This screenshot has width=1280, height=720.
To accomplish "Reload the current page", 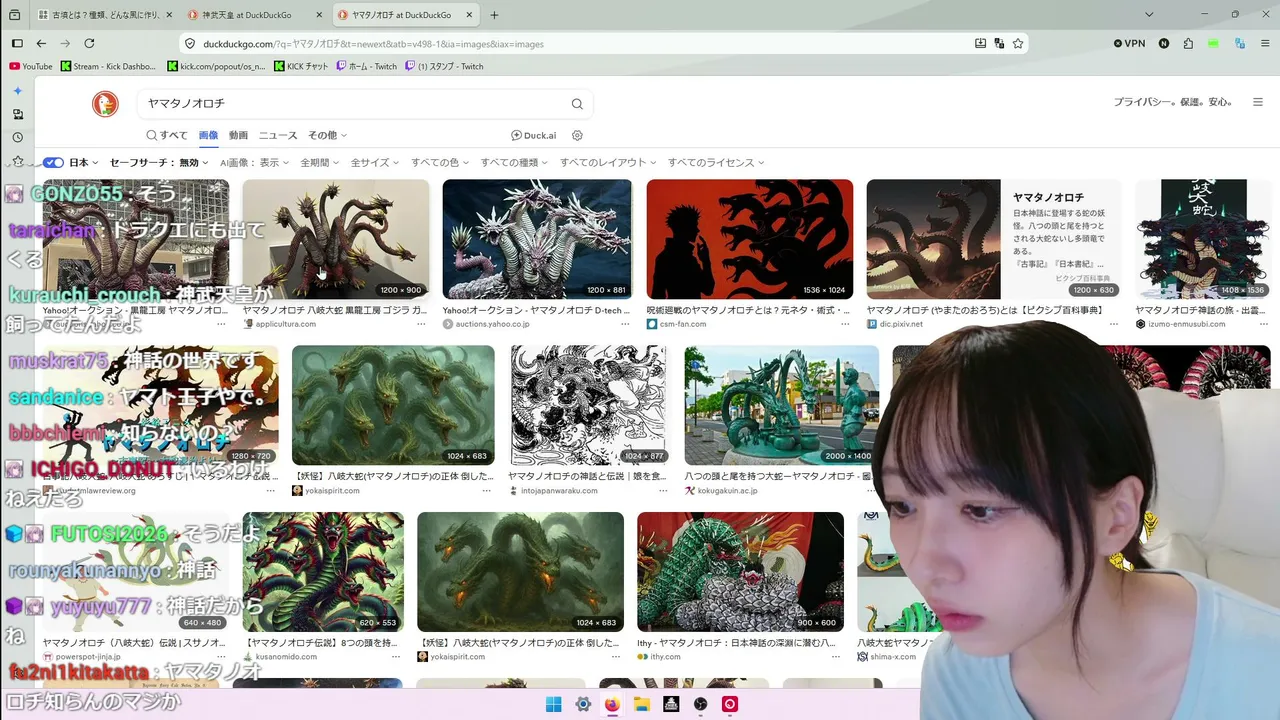I will (89, 43).
